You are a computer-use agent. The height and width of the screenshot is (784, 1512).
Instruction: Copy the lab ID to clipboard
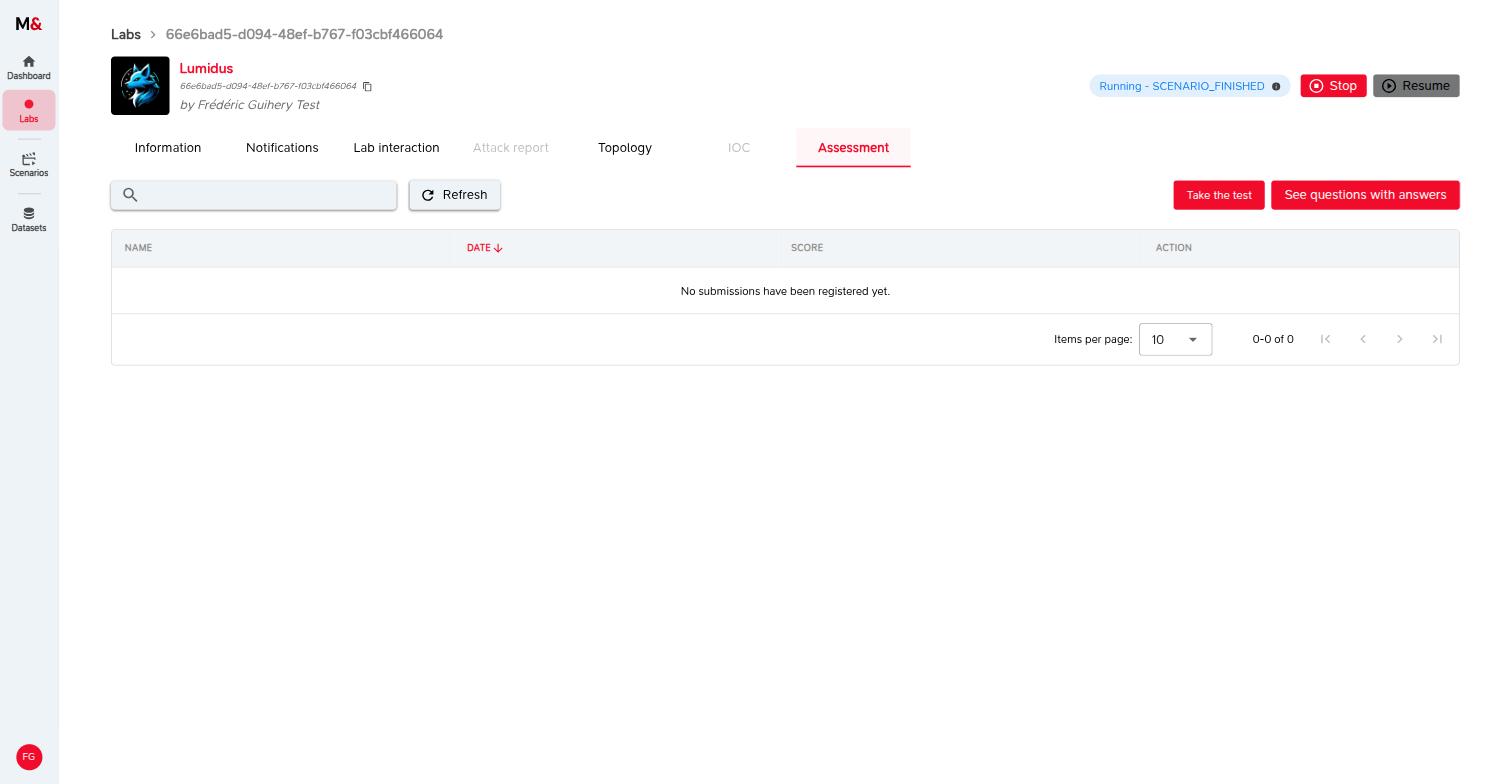click(x=367, y=87)
